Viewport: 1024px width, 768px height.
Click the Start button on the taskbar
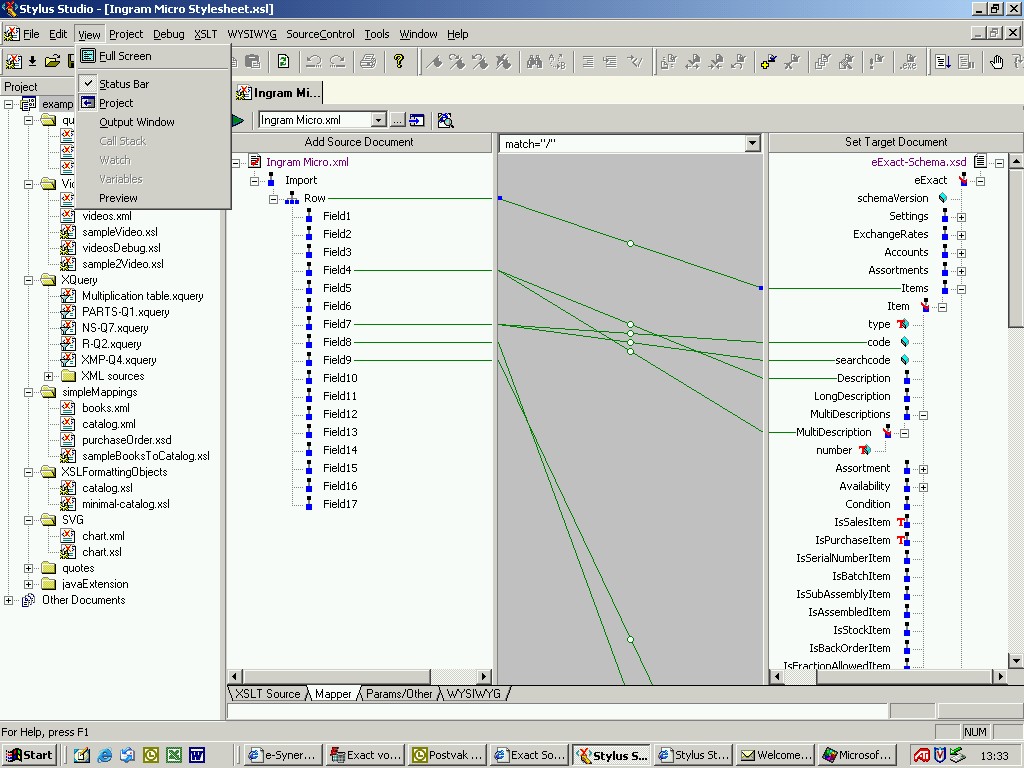29,756
